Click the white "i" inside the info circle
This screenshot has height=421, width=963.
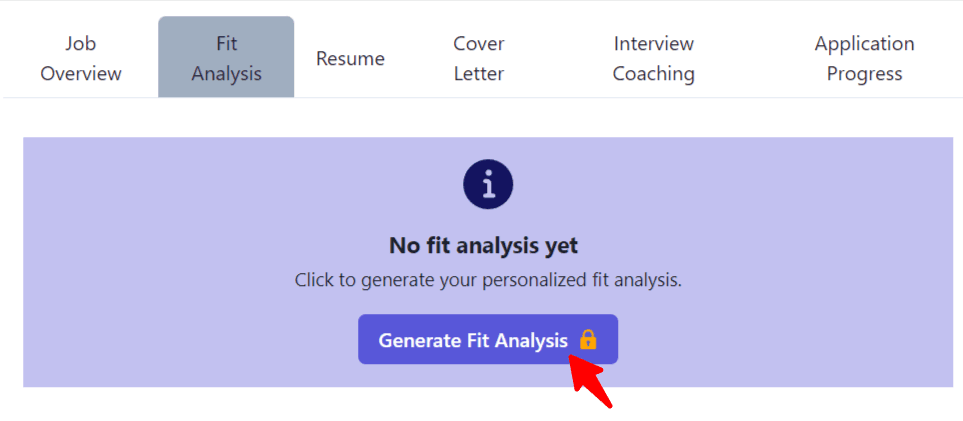(x=488, y=184)
